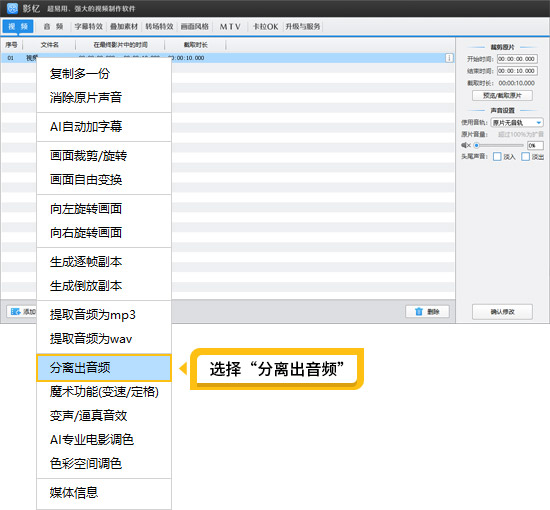The width and height of the screenshot is (550, 510).
Task: Click the add-video icon at bottom left
Action: (x=16, y=311)
